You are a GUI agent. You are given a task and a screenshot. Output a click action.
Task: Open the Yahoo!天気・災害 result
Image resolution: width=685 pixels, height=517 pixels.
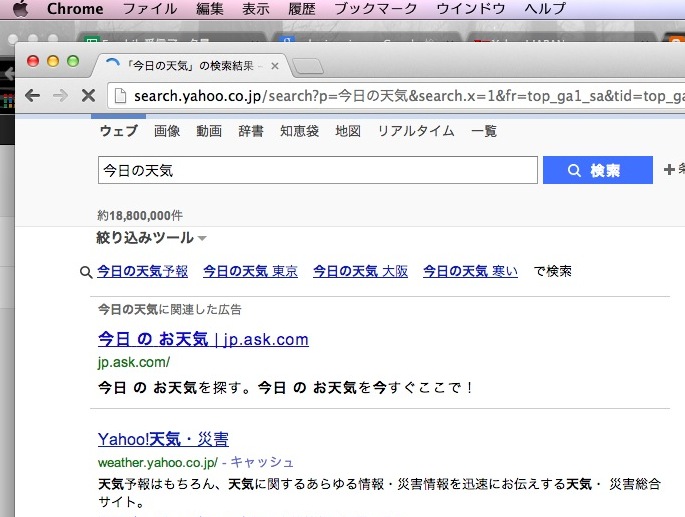click(x=163, y=439)
